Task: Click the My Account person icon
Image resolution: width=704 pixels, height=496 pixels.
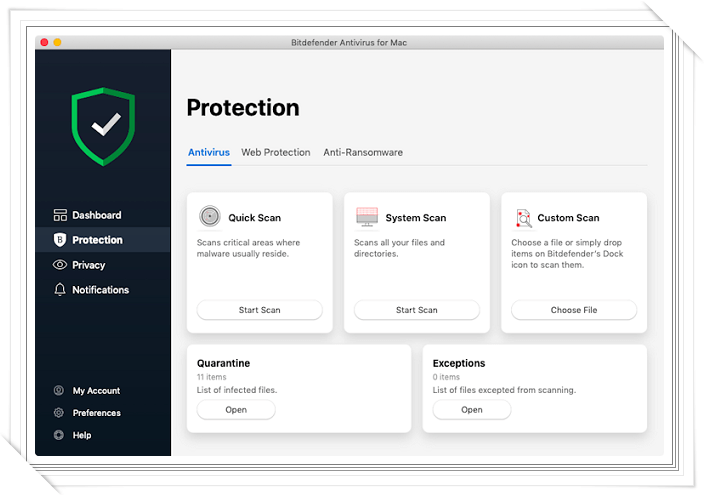Action: coord(59,390)
